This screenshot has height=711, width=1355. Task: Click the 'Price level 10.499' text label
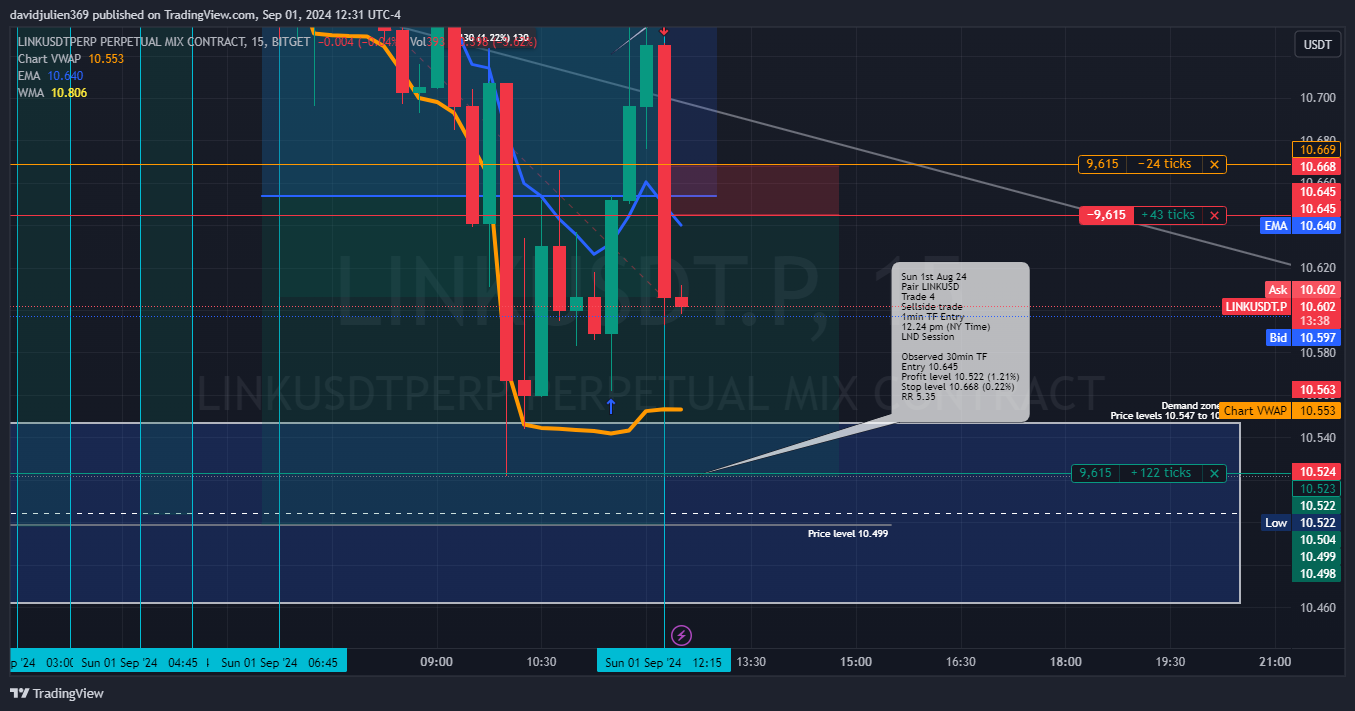(848, 534)
